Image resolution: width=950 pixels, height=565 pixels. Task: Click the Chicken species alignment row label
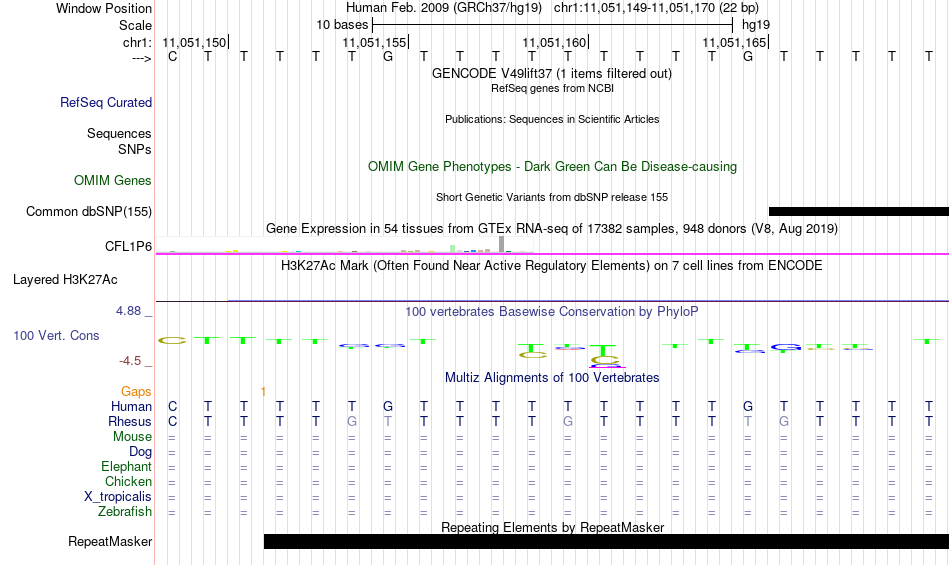(x=128, y=481)
